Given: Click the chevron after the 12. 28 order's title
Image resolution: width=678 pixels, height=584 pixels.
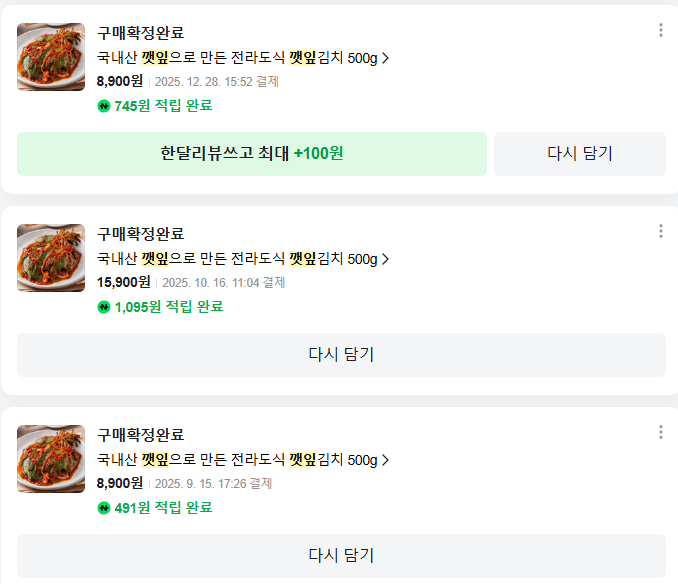Looking at the screenshot, I should (x=386, y=58).
